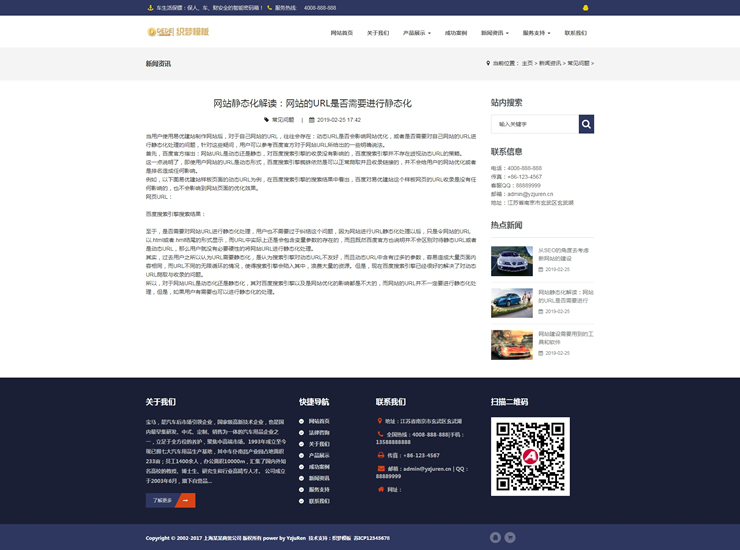Open the orange sports car news thumbnail

pos(511,345)
